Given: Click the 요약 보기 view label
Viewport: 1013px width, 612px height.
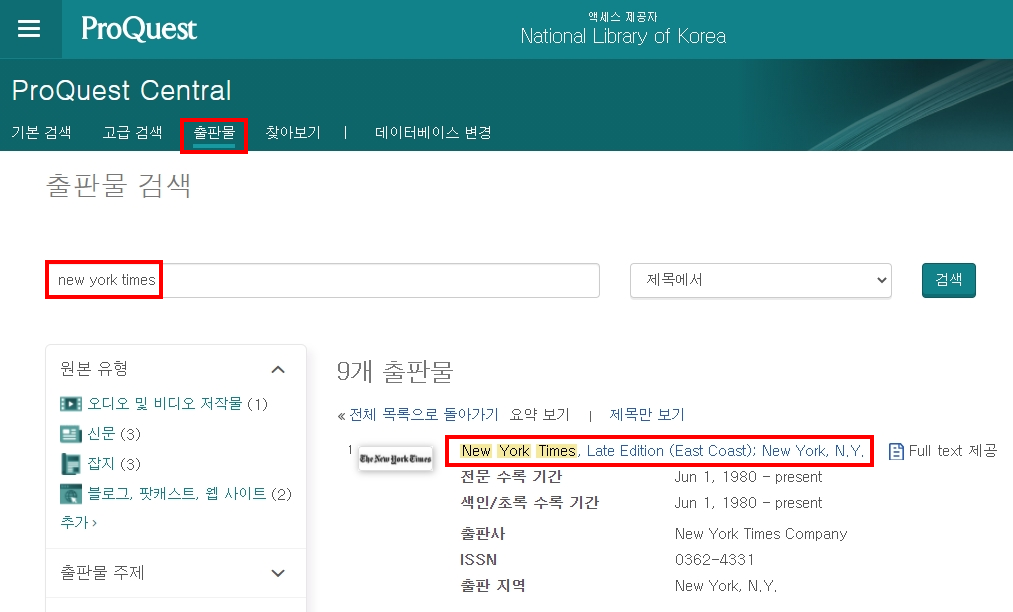Looking at the screenshot, I should point(539,415).
